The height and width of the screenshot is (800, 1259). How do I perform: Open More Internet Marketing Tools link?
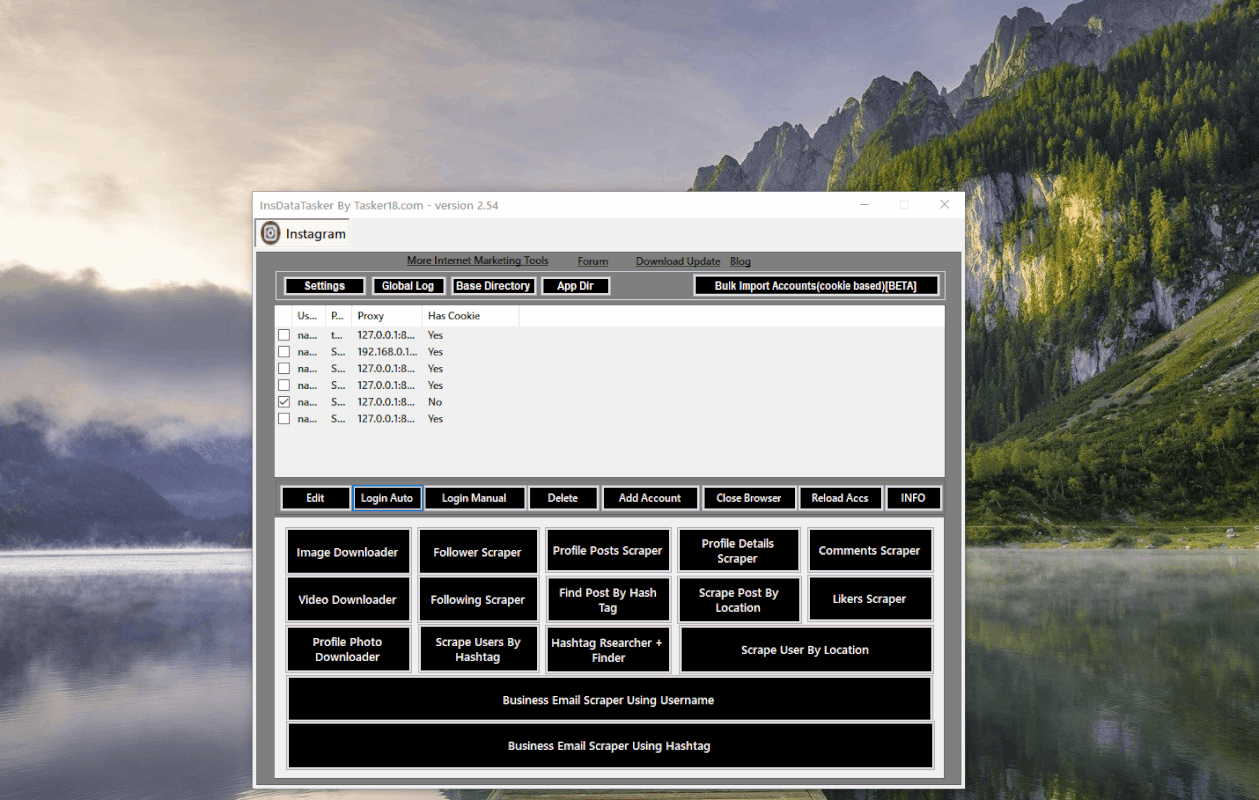(477, 261)
